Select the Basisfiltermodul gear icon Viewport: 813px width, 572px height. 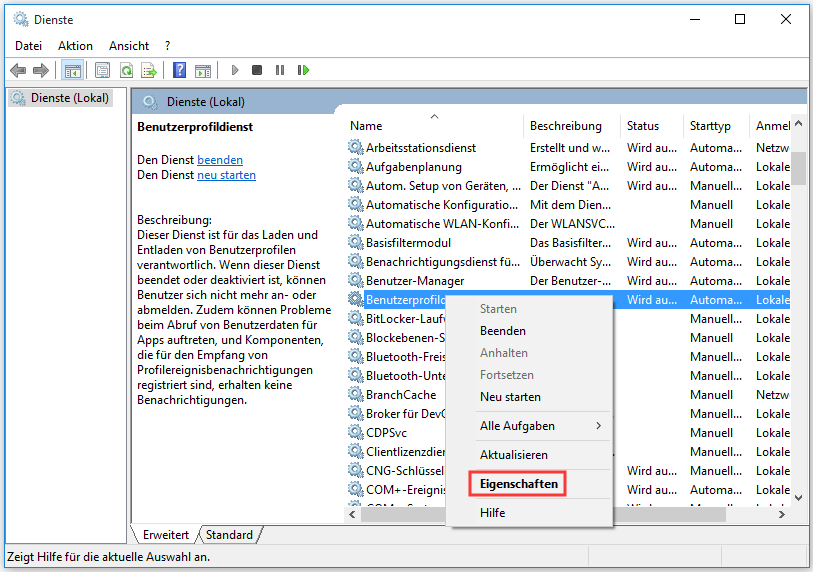point(355,242)
